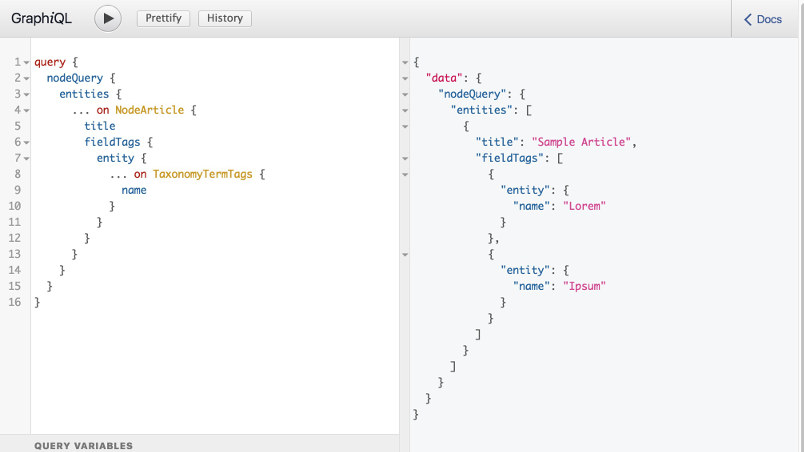Click the "Lorem" value in results
804x452 pixels.
click(x=585, y=206)
